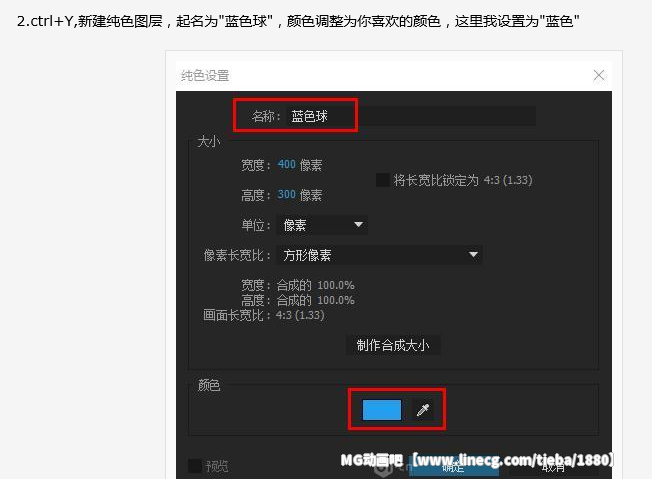Open the 像素长宽比 方形像素 dropdown

coord(379,255)
